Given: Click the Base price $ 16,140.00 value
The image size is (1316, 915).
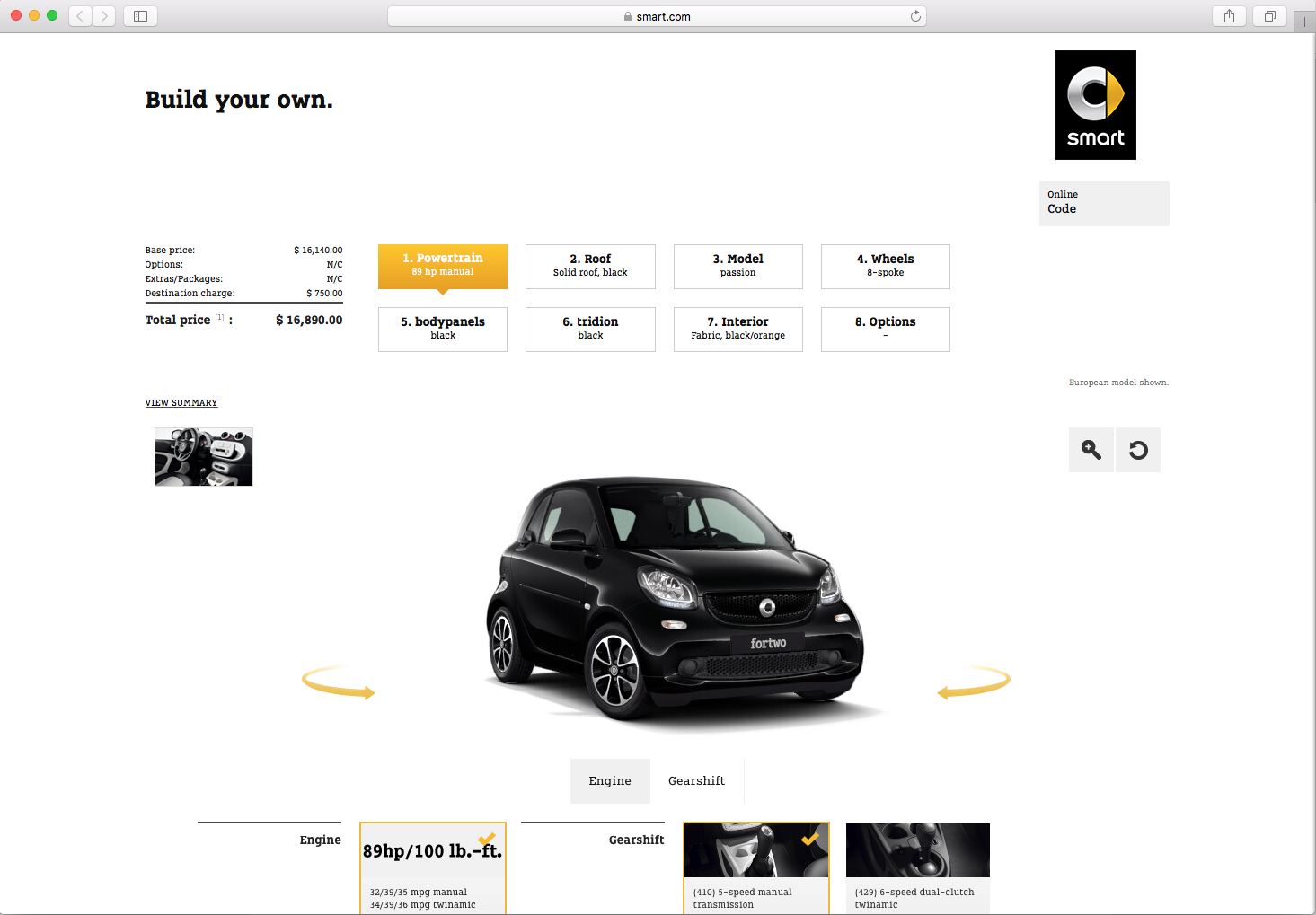Looking at the screenshot, I should [318, 251].
